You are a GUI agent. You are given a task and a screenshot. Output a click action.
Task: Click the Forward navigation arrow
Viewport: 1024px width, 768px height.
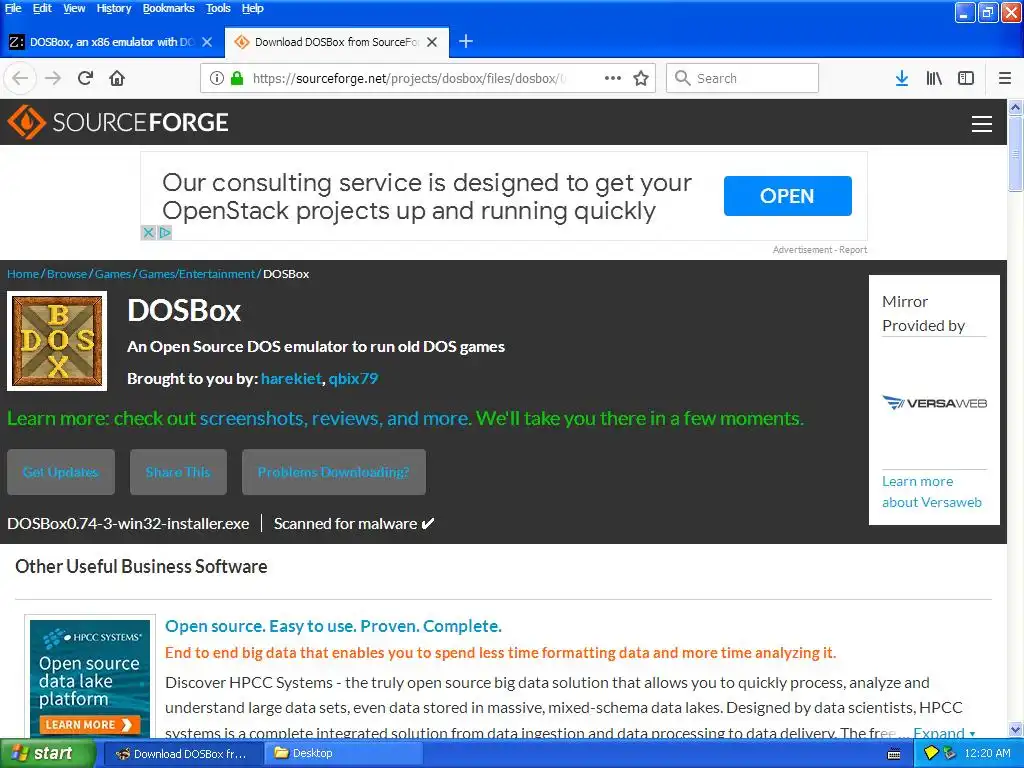(x=53, y=78)
